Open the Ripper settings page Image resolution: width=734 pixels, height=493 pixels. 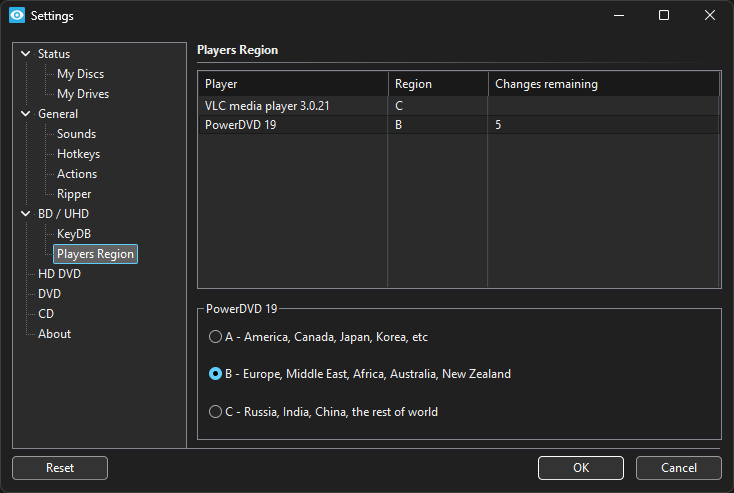pyautogui.click(x=74, y=194)
